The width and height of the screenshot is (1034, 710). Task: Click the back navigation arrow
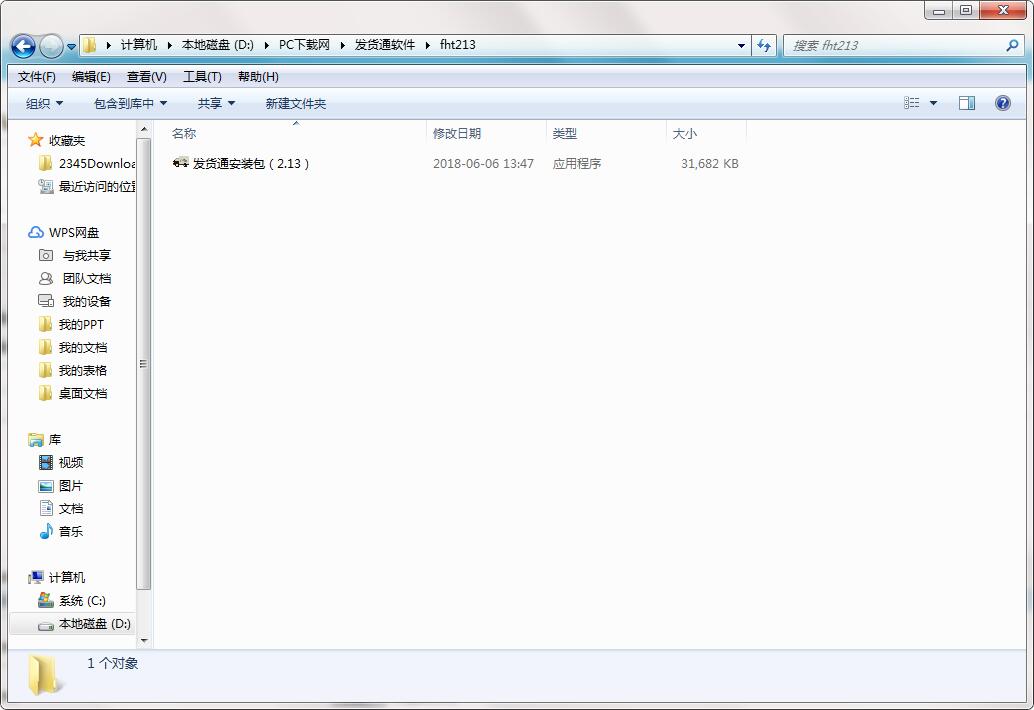(x=22, y=46)
